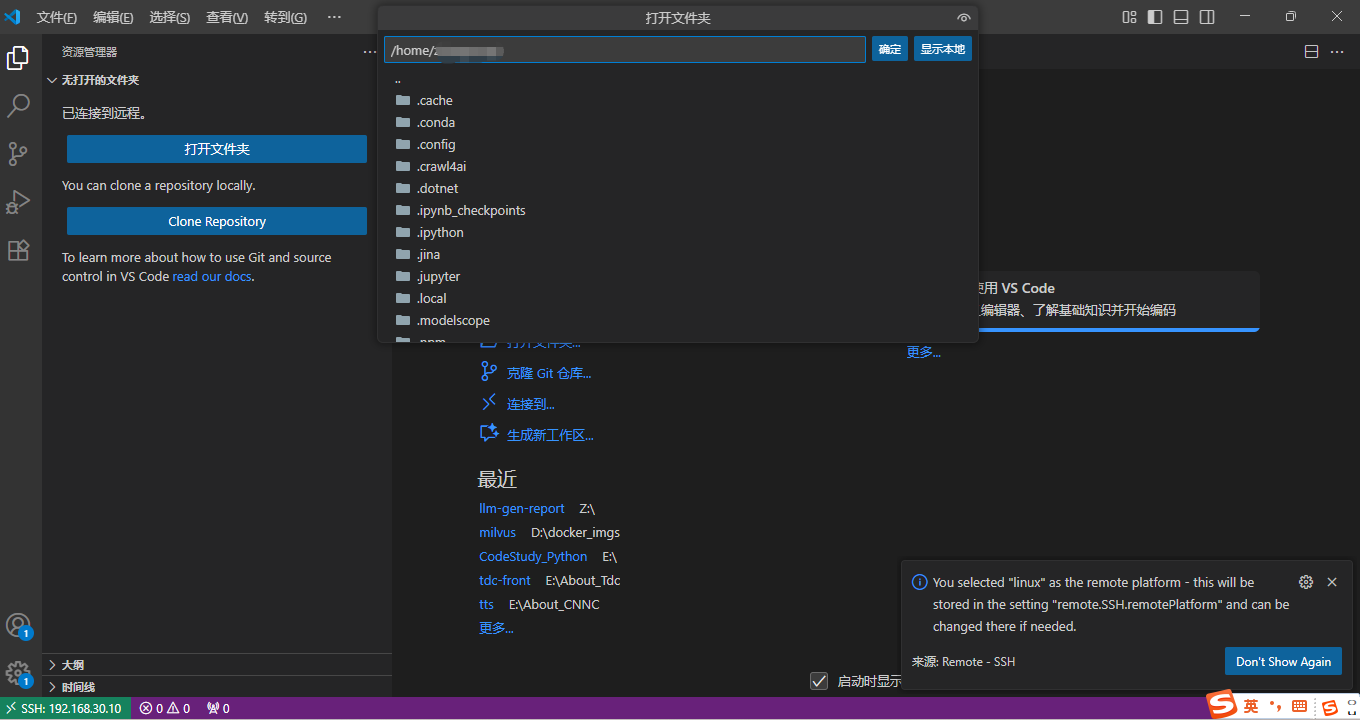Open the SSH remote connection indicator
The image size is (1360, 720).
click(x=65, y=708)
